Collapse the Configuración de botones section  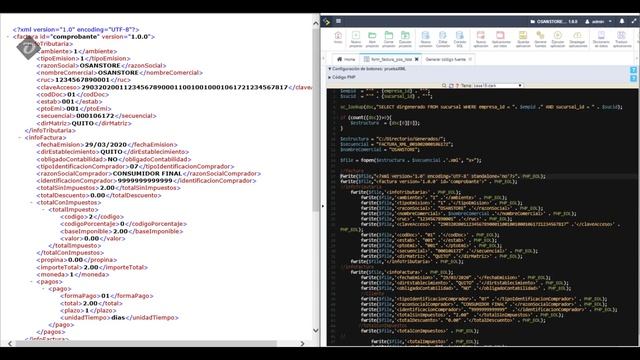pyautogui.click(x=330, y=69)
